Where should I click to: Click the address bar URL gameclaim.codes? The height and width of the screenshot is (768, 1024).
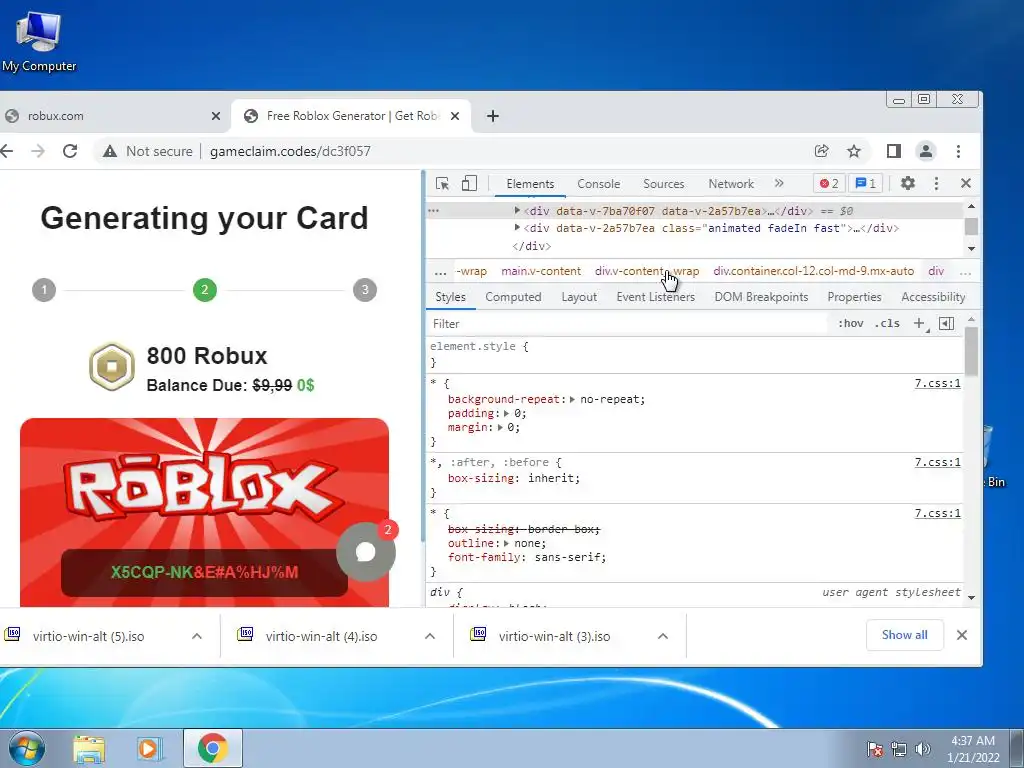290,152
